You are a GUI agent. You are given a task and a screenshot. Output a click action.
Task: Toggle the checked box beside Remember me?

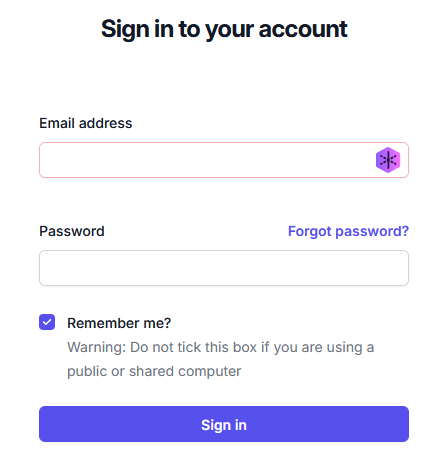click(x=47, y=322)
